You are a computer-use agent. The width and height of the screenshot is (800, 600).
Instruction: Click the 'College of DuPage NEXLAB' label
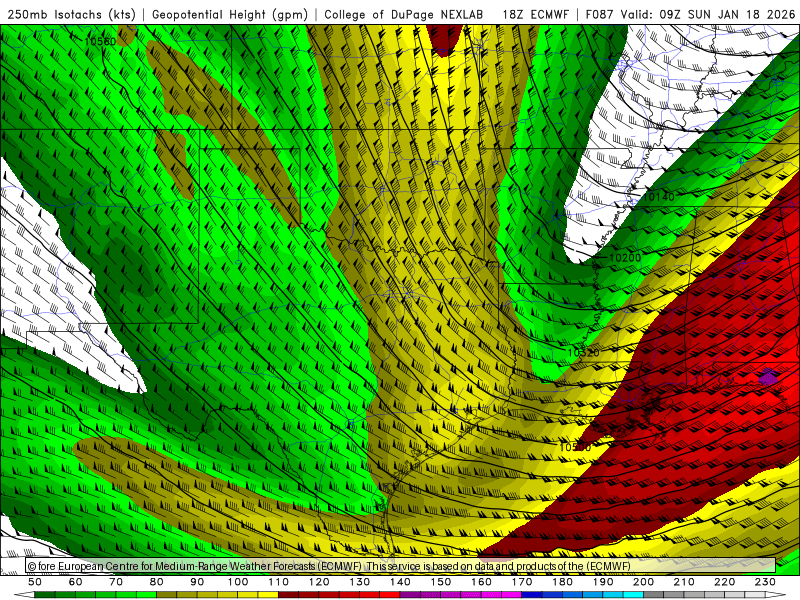point(404,14)
